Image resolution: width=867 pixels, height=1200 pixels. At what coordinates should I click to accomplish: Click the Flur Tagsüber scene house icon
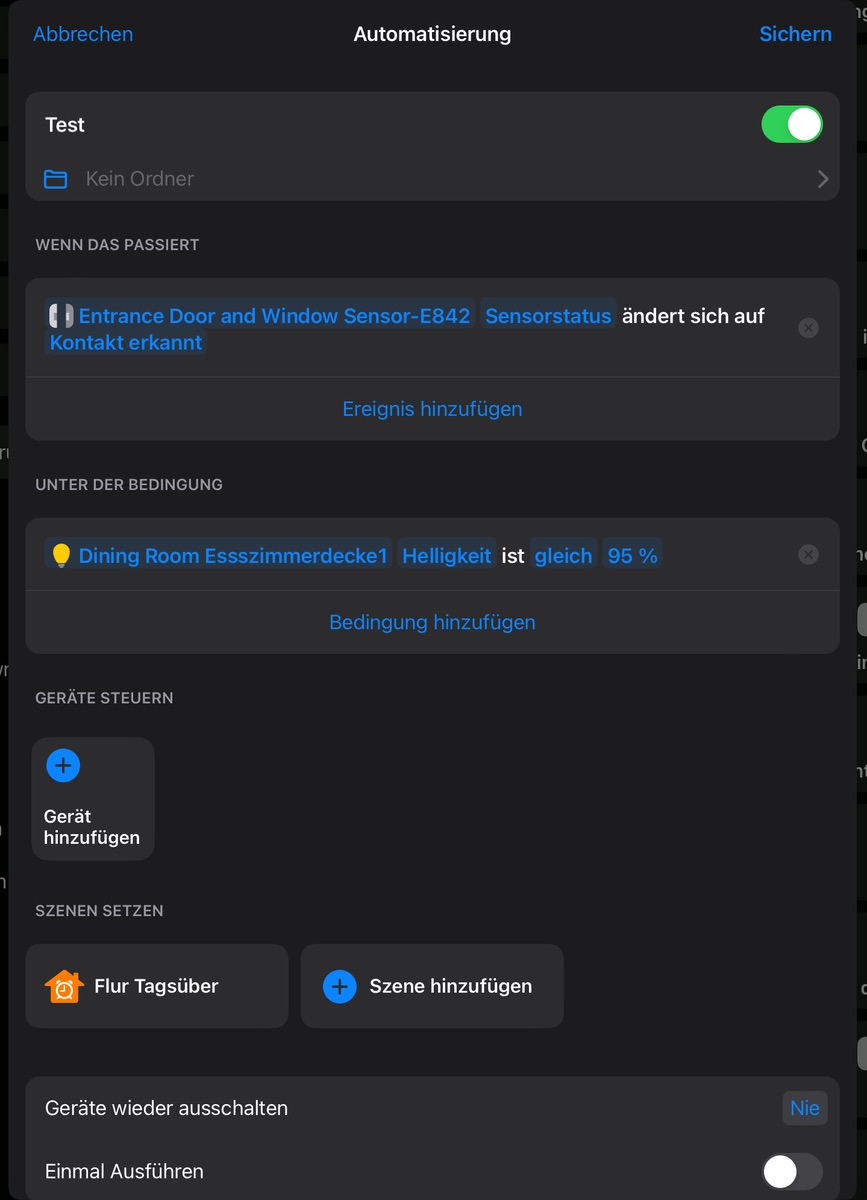[64, 986]
